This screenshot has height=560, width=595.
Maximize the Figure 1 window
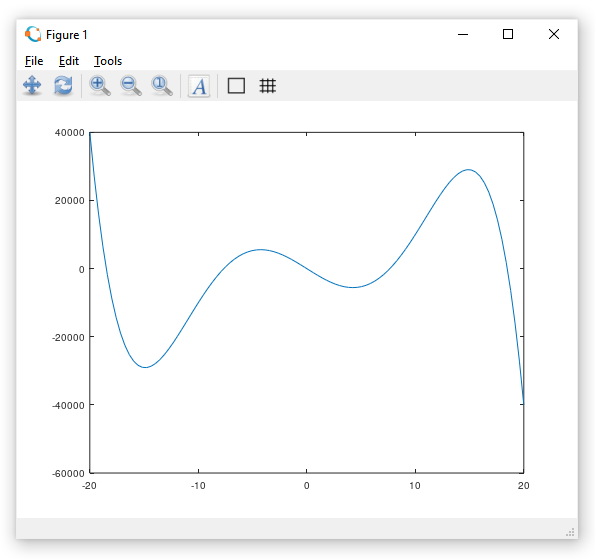(508, 35)
